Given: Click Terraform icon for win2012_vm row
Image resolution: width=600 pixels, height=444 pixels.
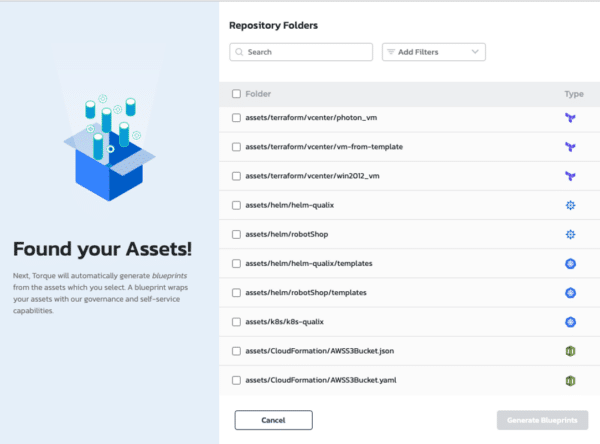Looking at the screenshot, I should (570, 176).
